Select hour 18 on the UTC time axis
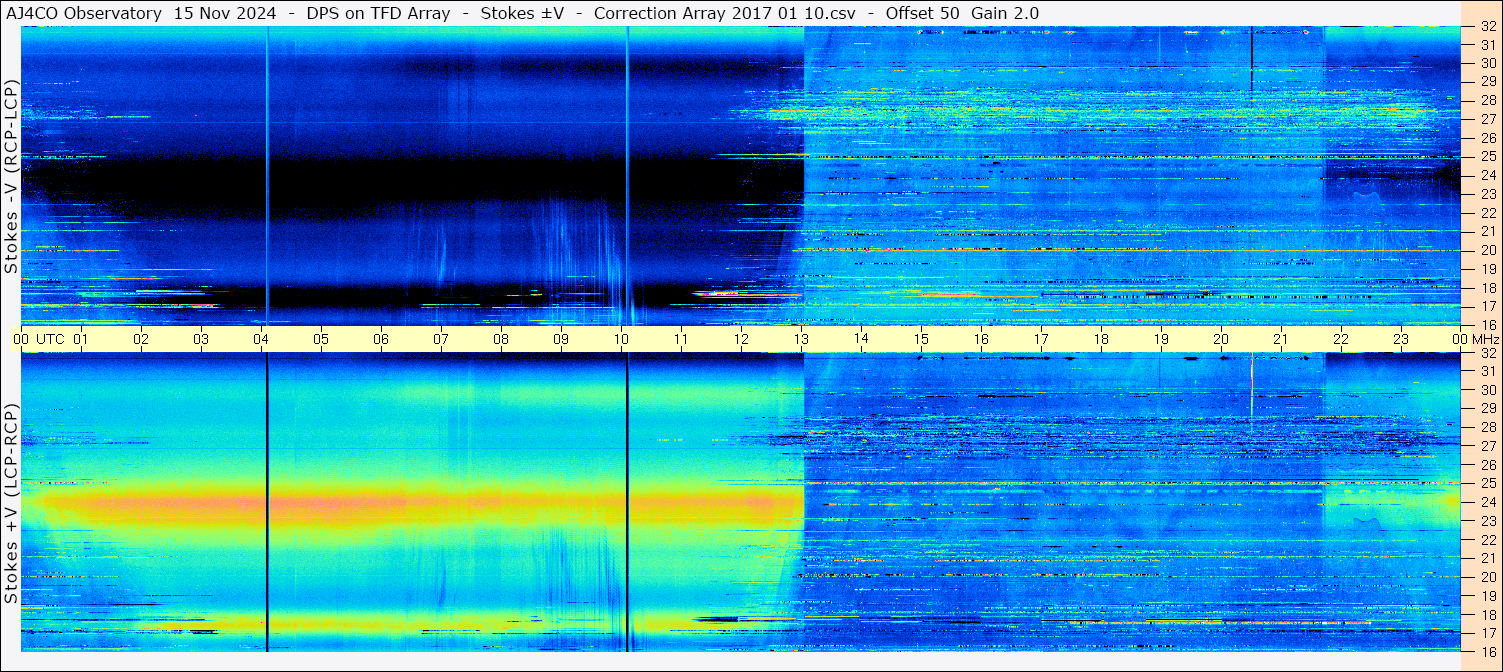 tap(1101, 339)
